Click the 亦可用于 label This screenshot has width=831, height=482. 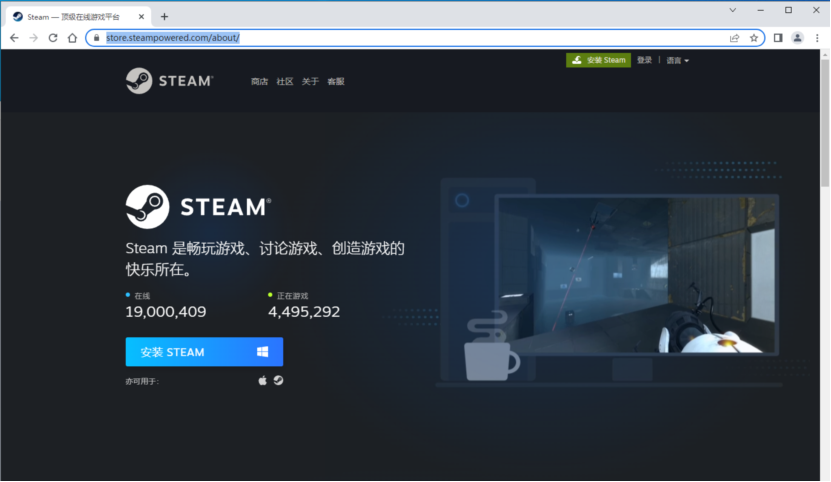coord(142,381)
